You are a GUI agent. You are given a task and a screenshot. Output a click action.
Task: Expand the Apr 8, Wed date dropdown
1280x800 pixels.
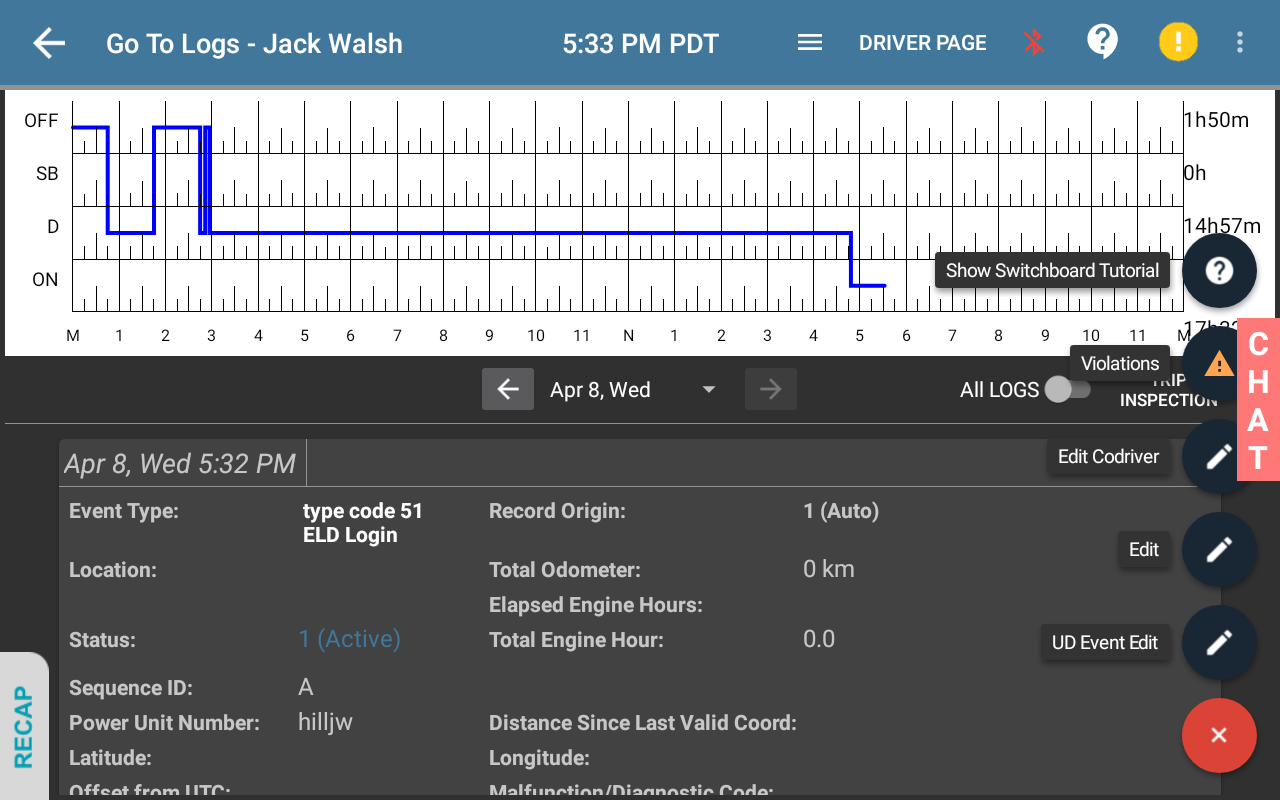click(x=708, y=390)
